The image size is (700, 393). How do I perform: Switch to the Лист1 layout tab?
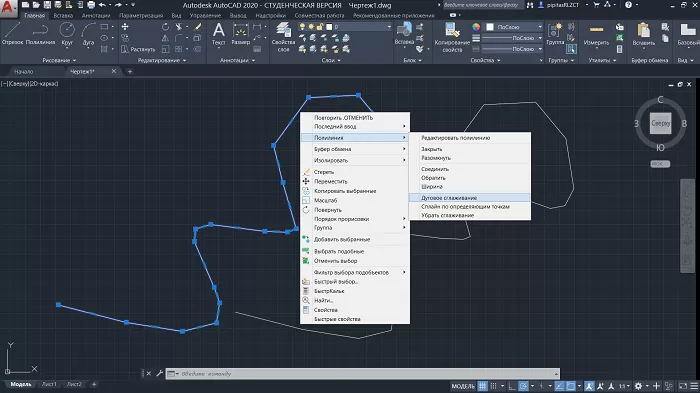coord(49,384)
